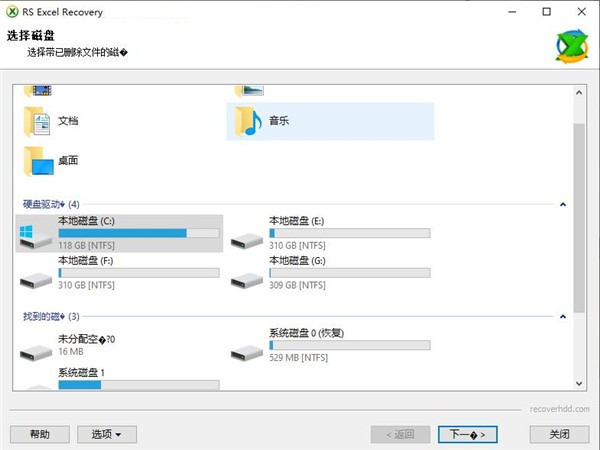Collapse the 找到的磁盘 (3) group
This screenshot has height=450, width=600.
click(563, 316)
